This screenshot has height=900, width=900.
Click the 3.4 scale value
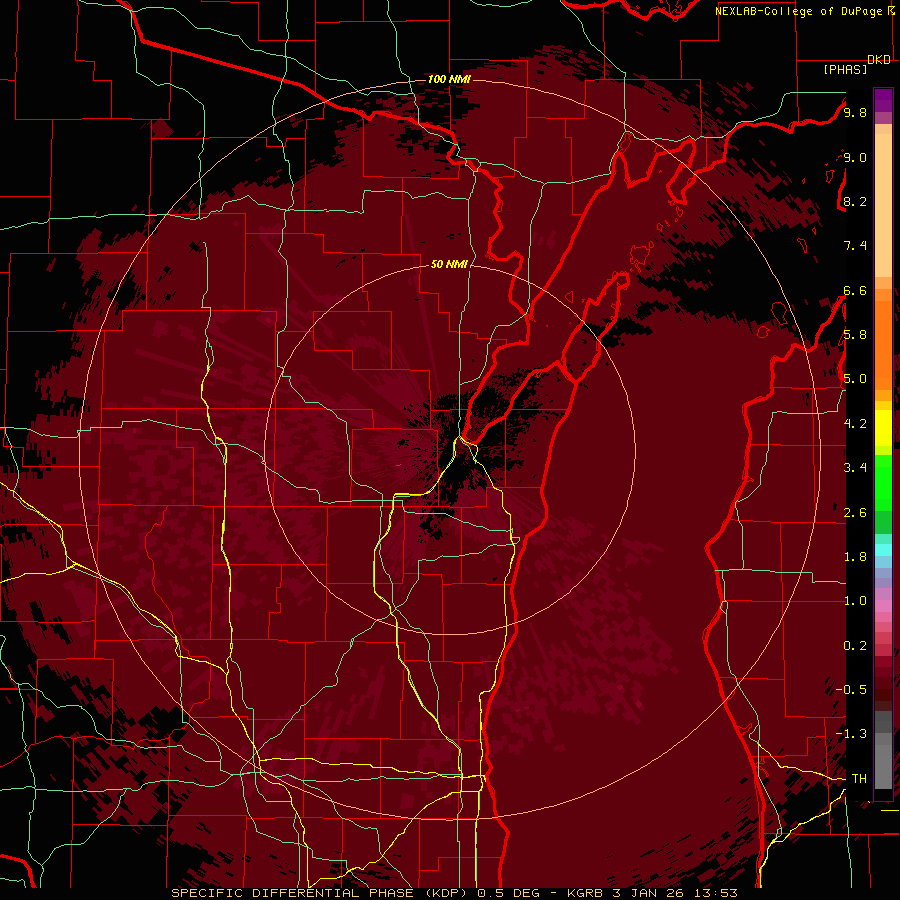click(855, 467)
